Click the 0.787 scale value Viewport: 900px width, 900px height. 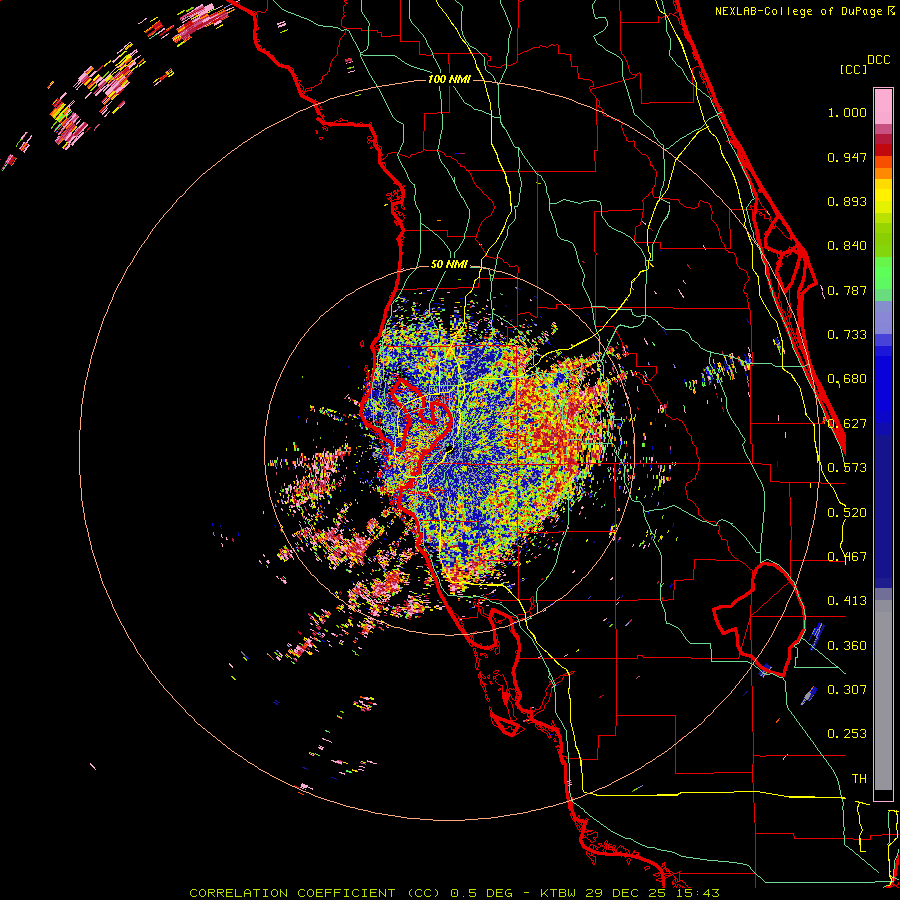[x=847, y=290]
